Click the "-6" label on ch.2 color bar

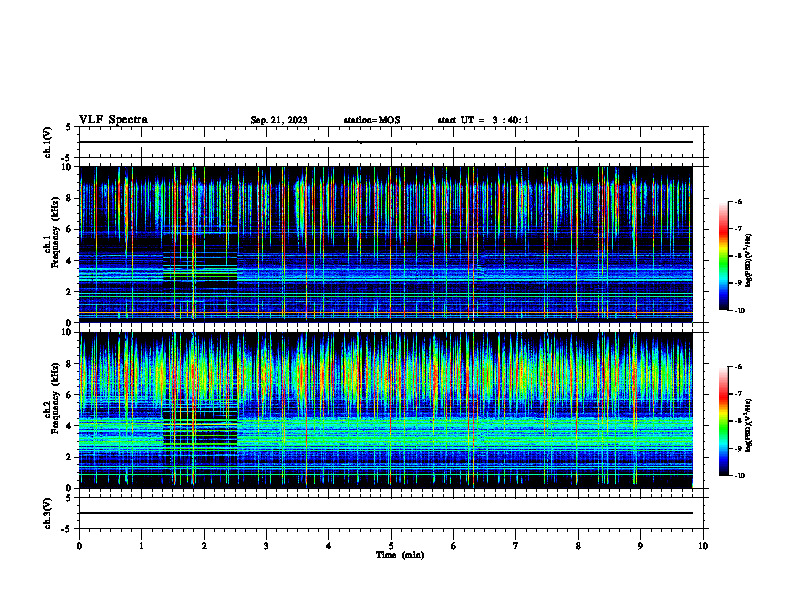(x=738, y=367)
